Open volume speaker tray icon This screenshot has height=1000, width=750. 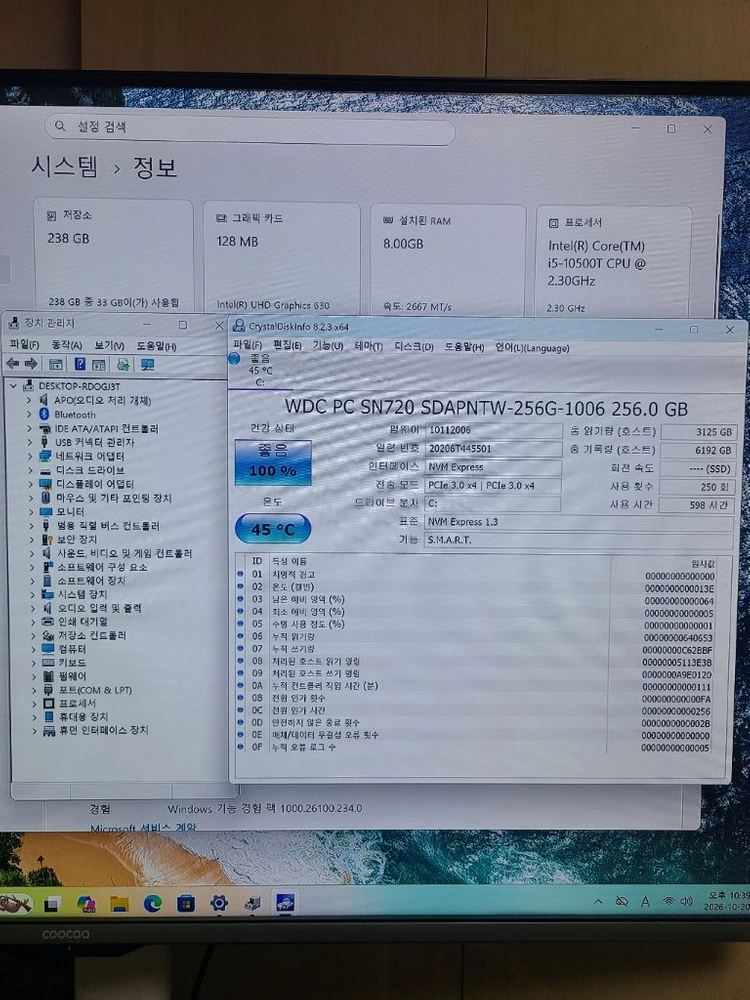[687, 901]
